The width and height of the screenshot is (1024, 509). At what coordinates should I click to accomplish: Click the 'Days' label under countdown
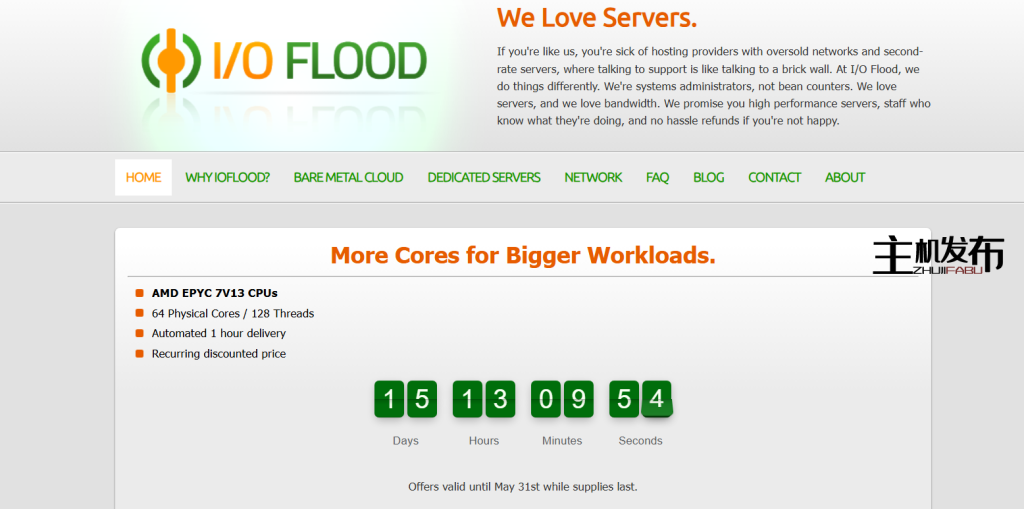point(406,440)
